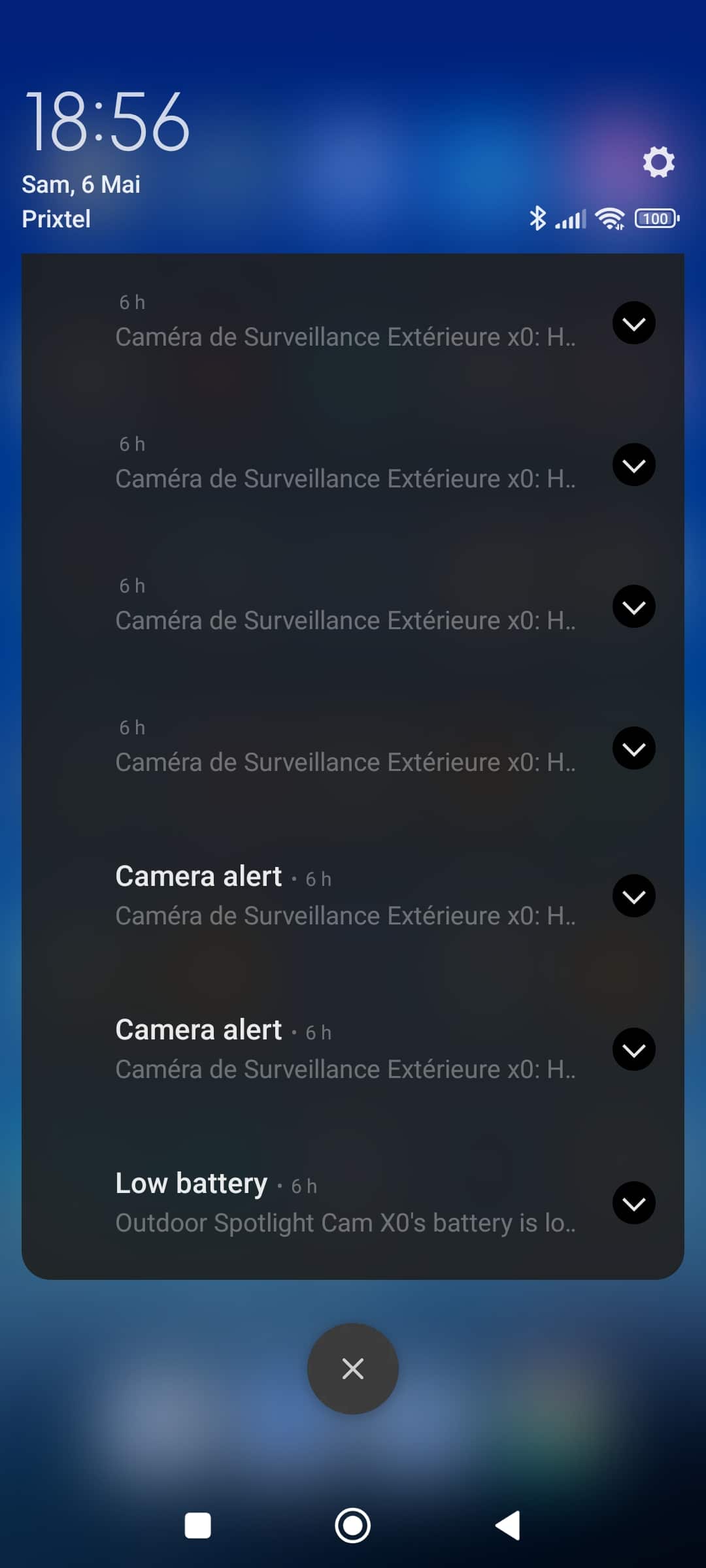
Task: Tap the 18:56 clock display
Action: [107, 122]
